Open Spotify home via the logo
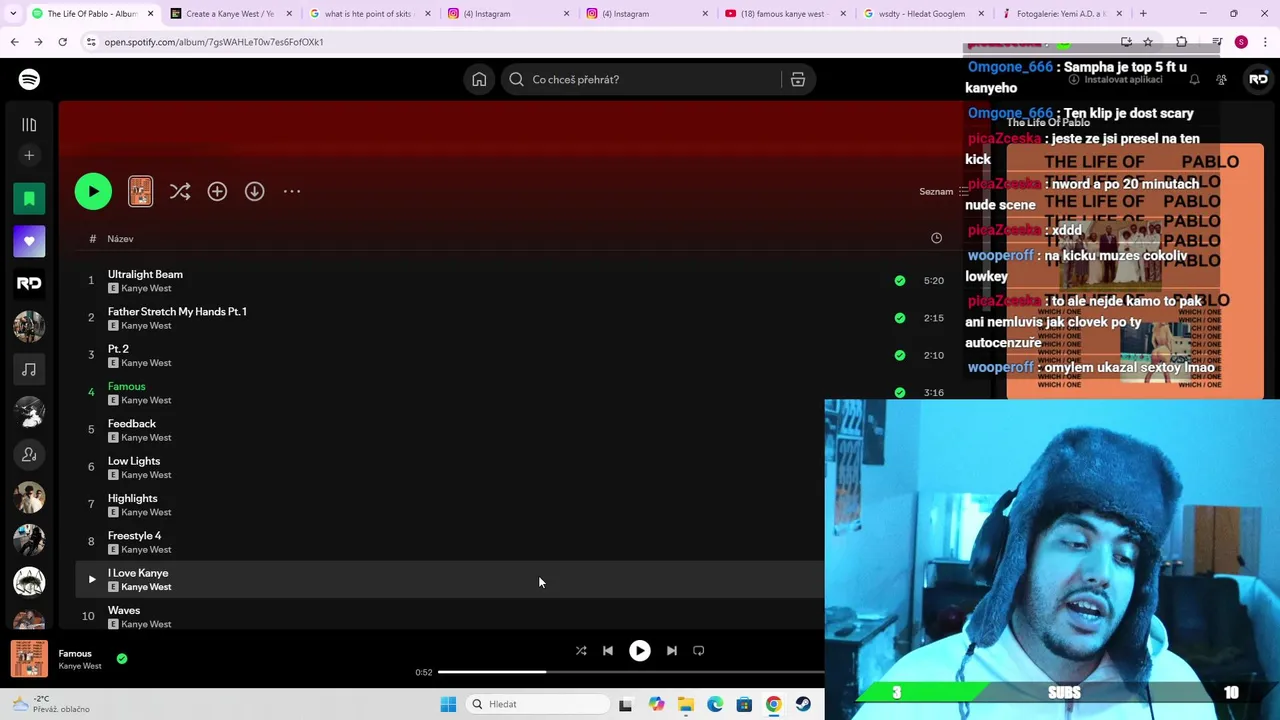1280x720 pixels. pos(29,79)
